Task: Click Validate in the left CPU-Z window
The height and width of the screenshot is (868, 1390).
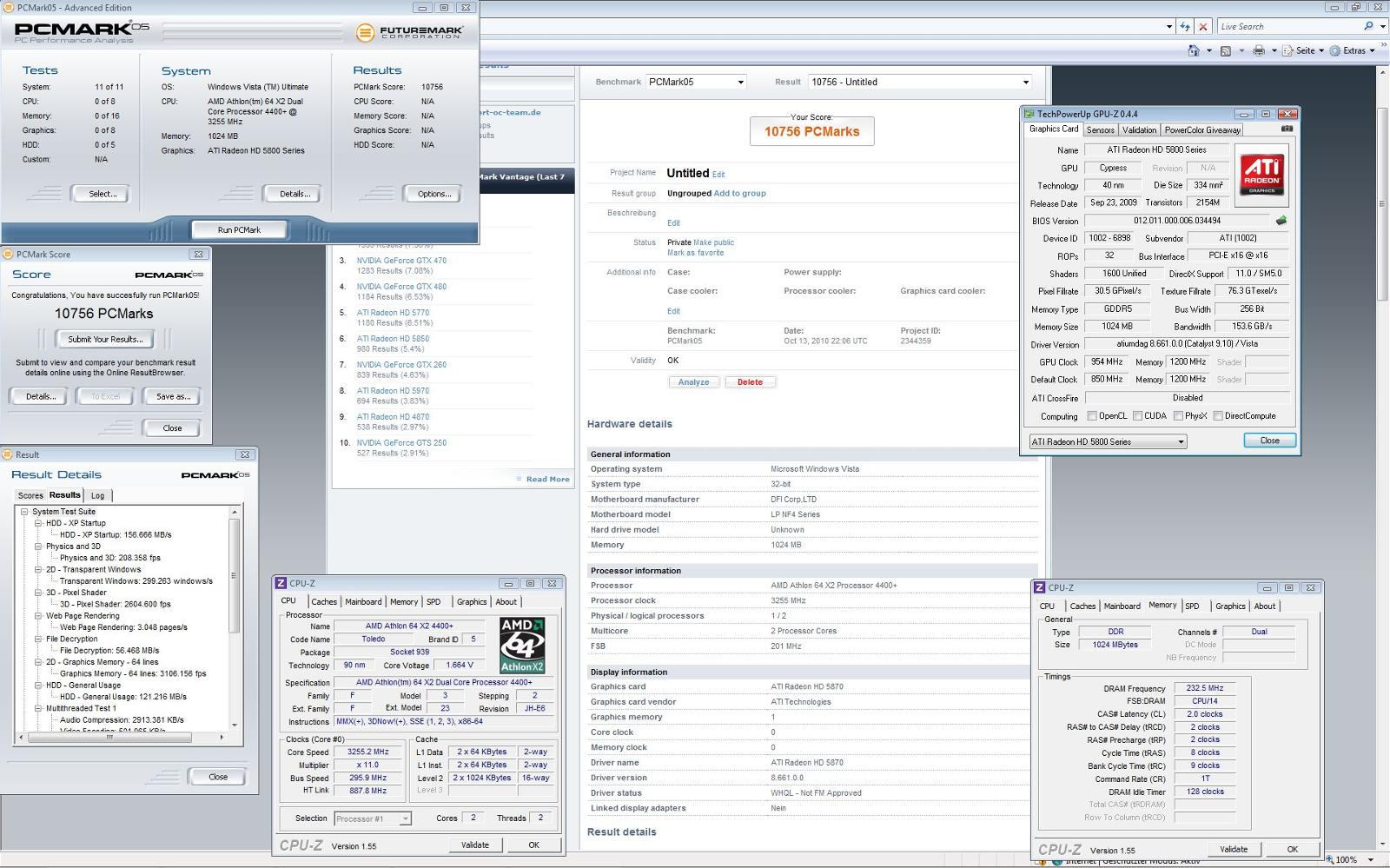Action: tap(475, 845)
